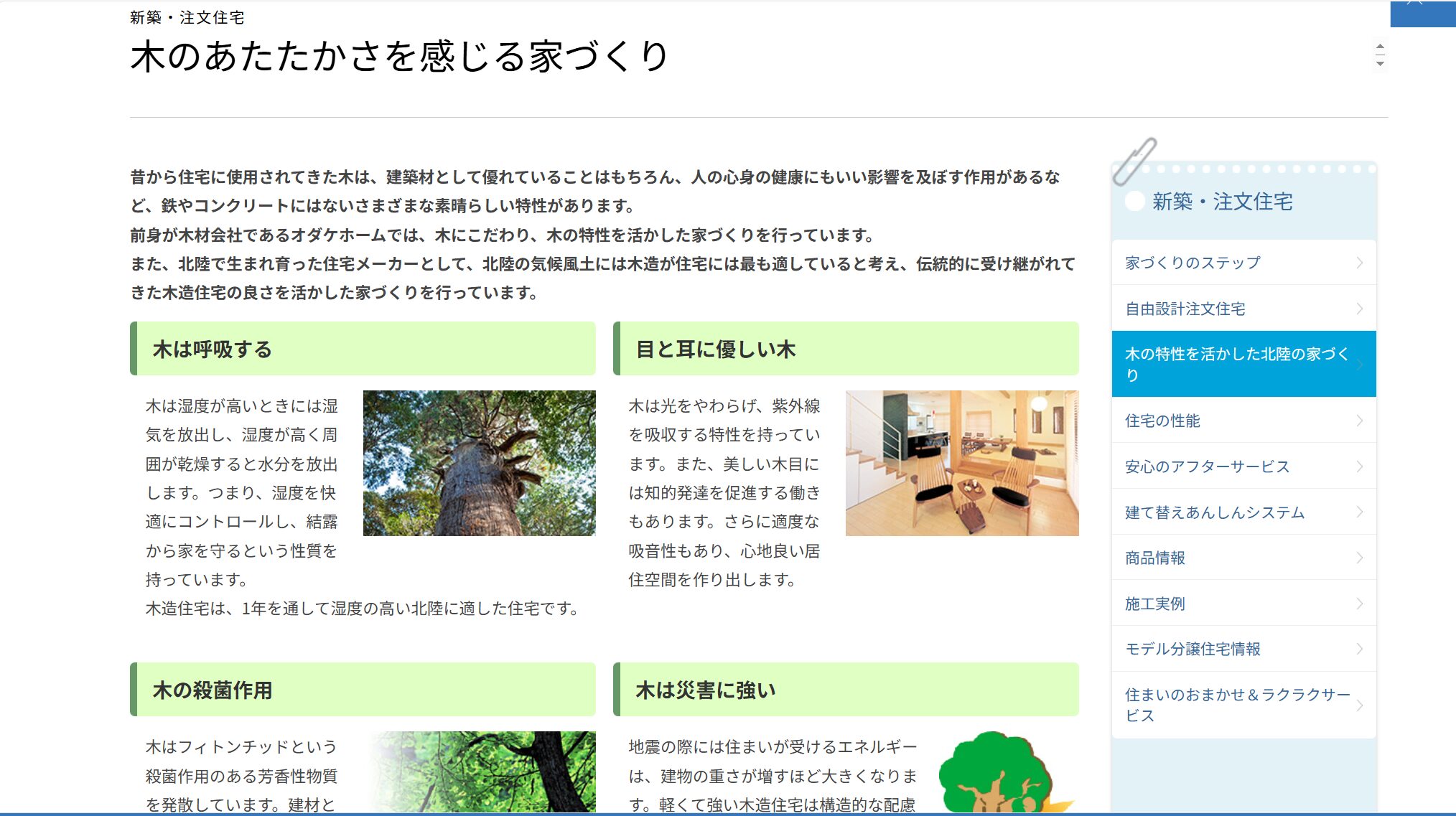Click the up arrow of the top-right stepper

pyautogui.click(x=1380, y=47)
